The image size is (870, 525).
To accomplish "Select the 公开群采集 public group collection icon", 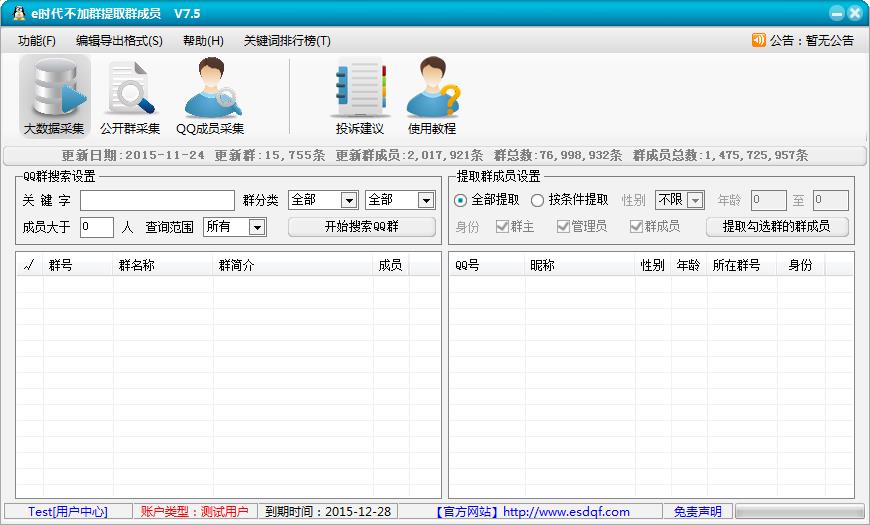I will (x=130, y=97).
